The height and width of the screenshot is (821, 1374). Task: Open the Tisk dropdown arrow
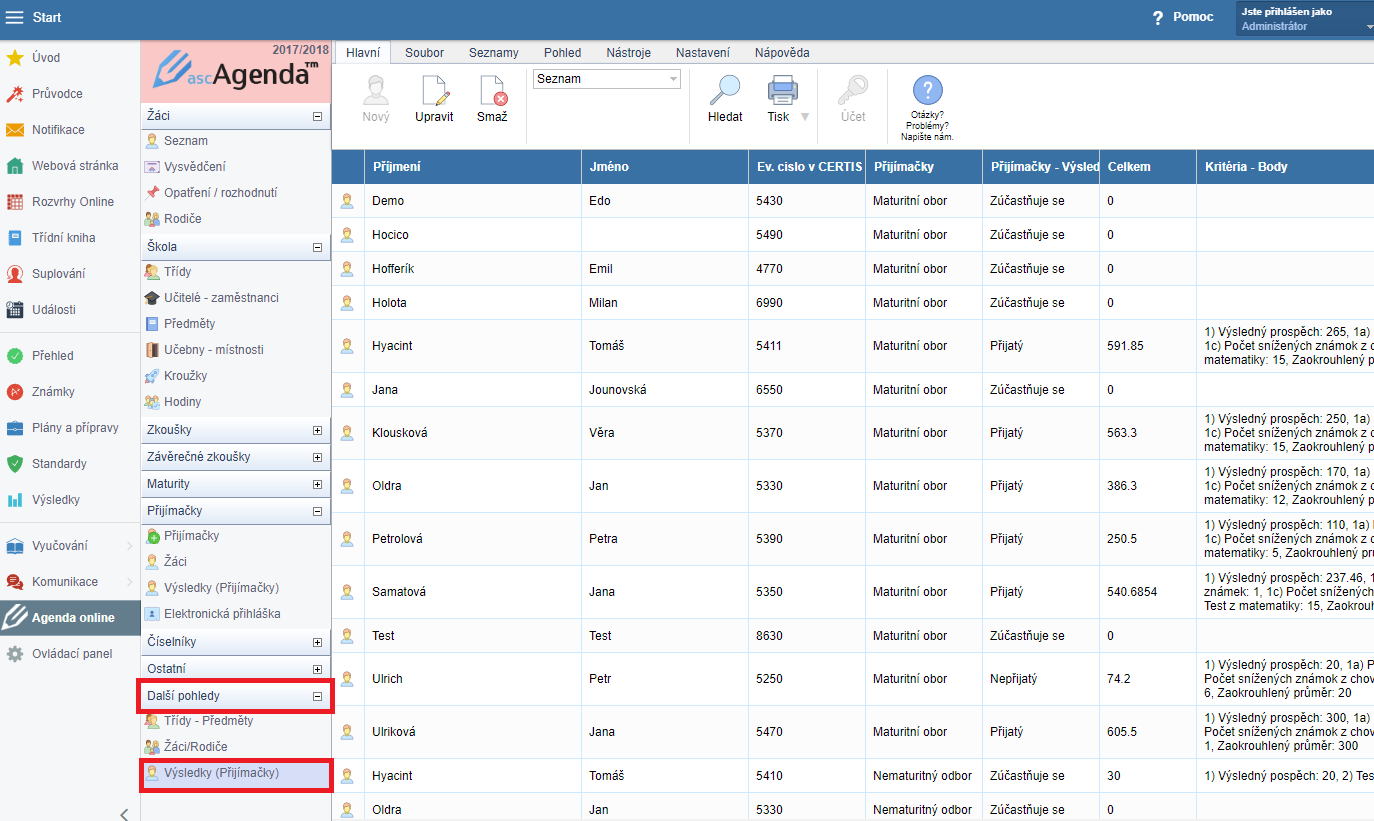tap(804, 117)
